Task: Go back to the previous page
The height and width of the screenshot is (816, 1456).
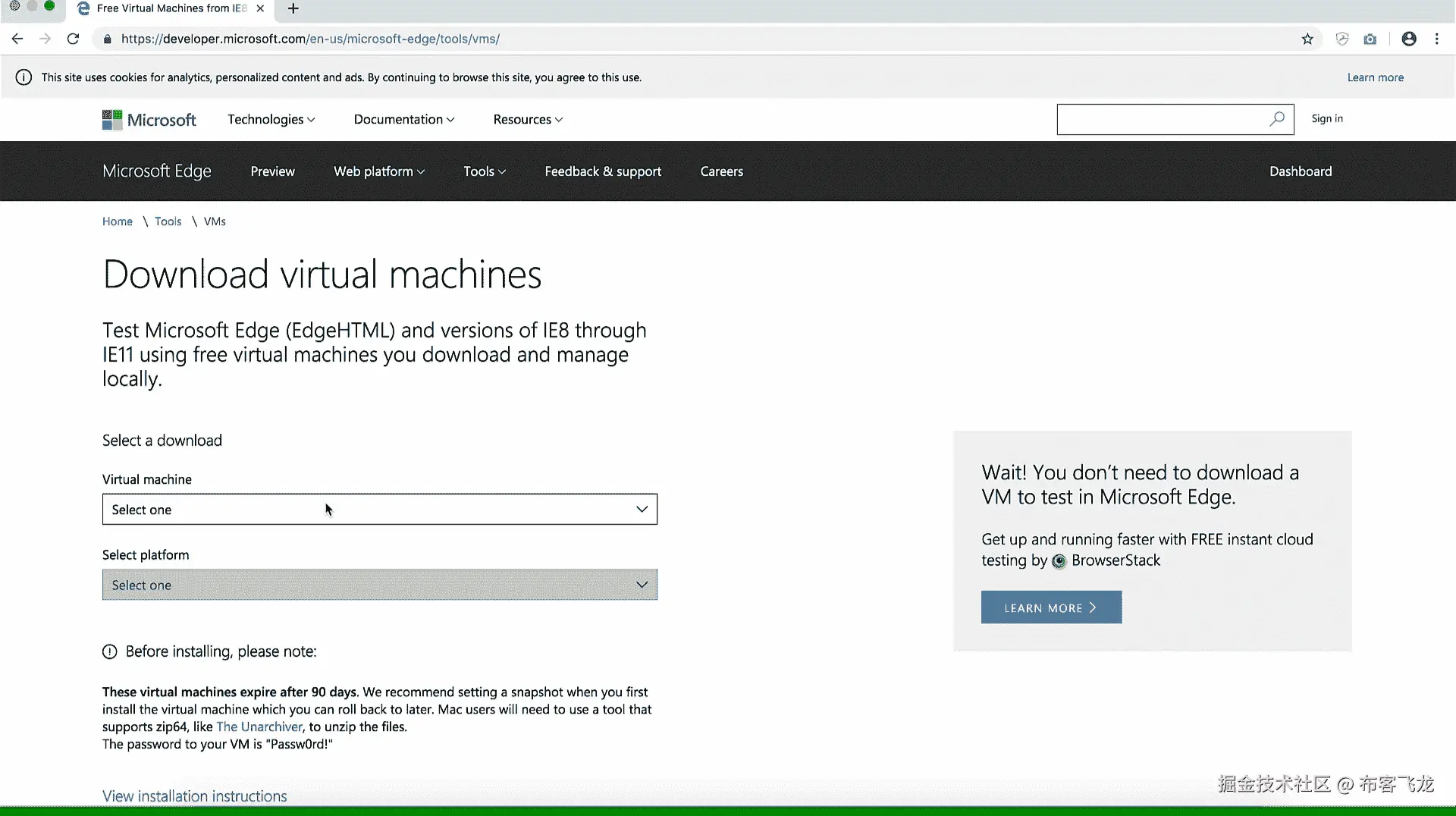Action: coord(17,39)
